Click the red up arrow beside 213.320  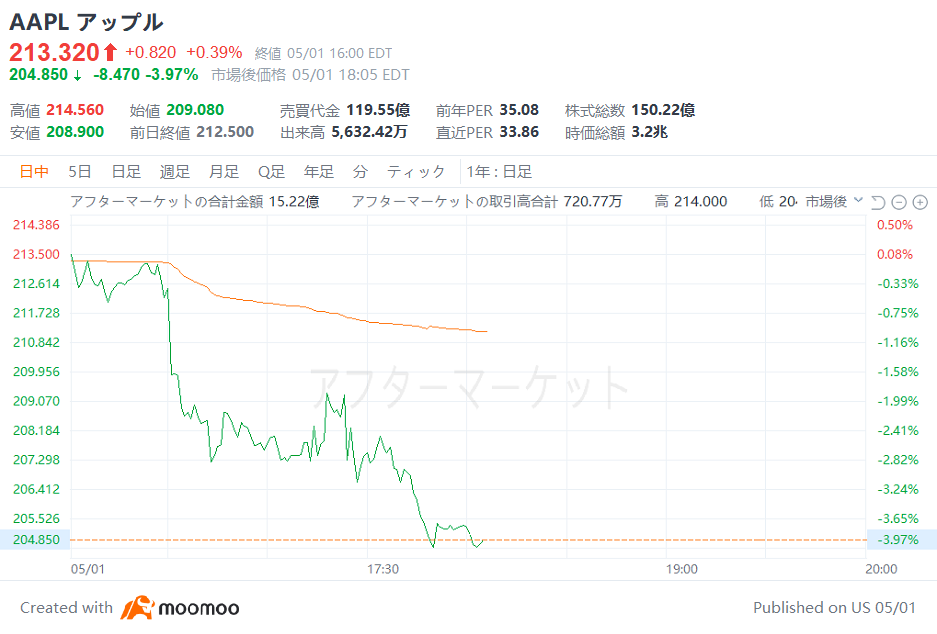click(109, 53)
